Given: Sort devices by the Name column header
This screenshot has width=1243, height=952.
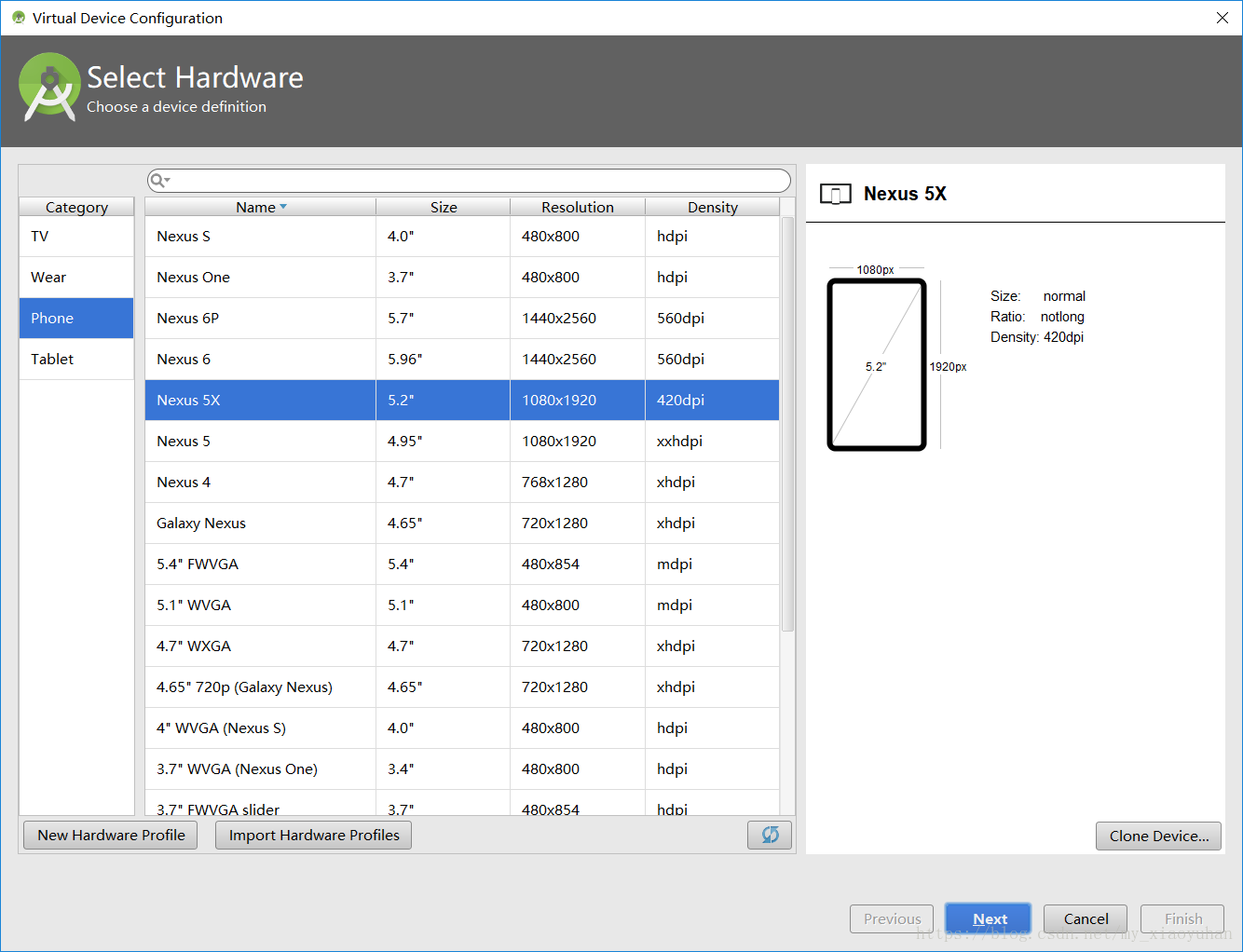Looking at the screenshot, I should tap(261, 207).
